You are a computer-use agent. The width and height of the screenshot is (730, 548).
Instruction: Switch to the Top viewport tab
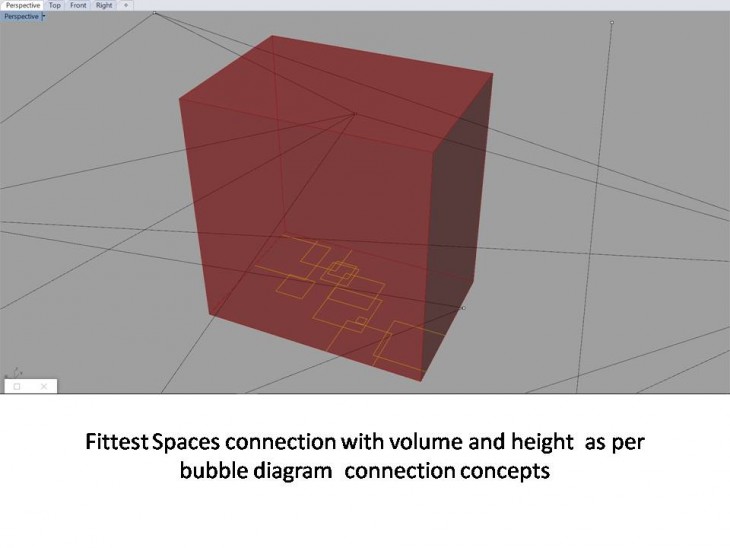click(55, 5)
